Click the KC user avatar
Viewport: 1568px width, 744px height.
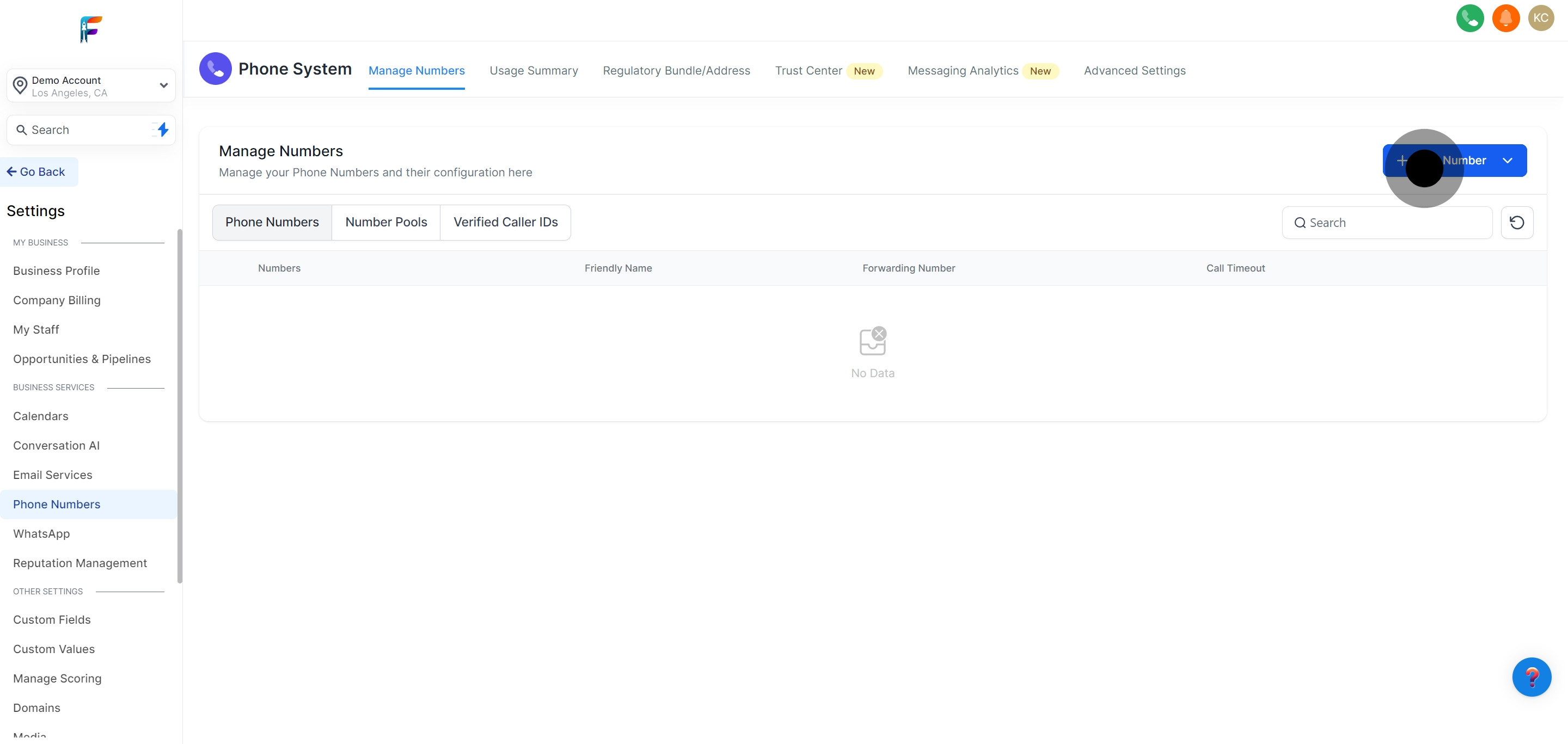[x=1541, y=19]
